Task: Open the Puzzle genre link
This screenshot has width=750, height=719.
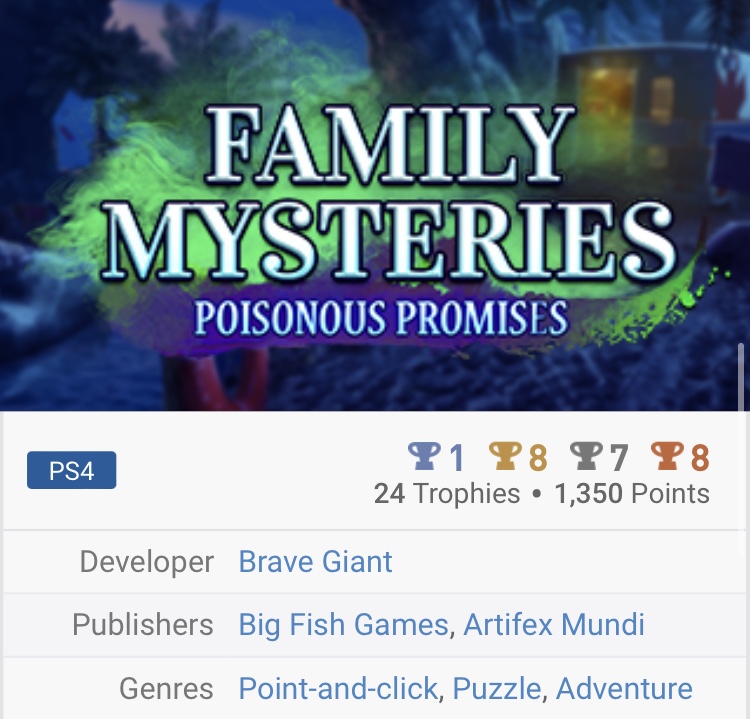Action: tap(496, 688)
